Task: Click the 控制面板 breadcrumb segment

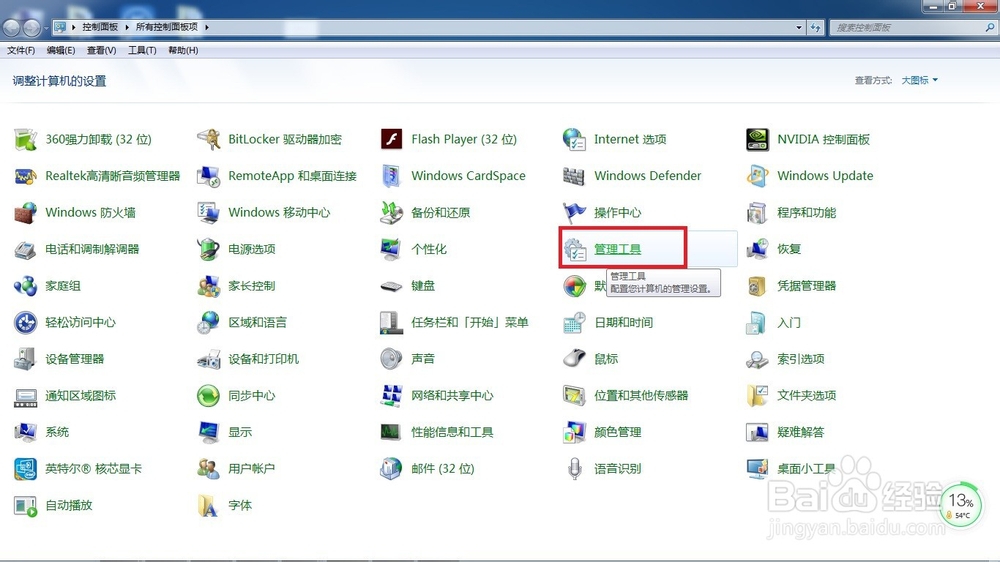Action: [100, 27]
